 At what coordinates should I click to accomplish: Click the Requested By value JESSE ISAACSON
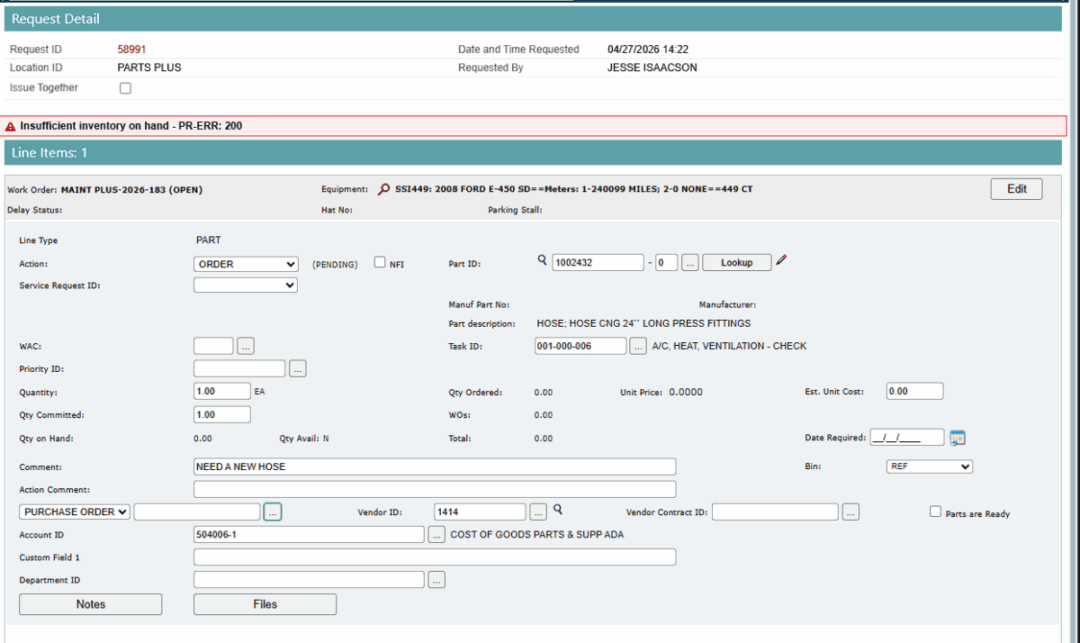[x=652, y=67]
